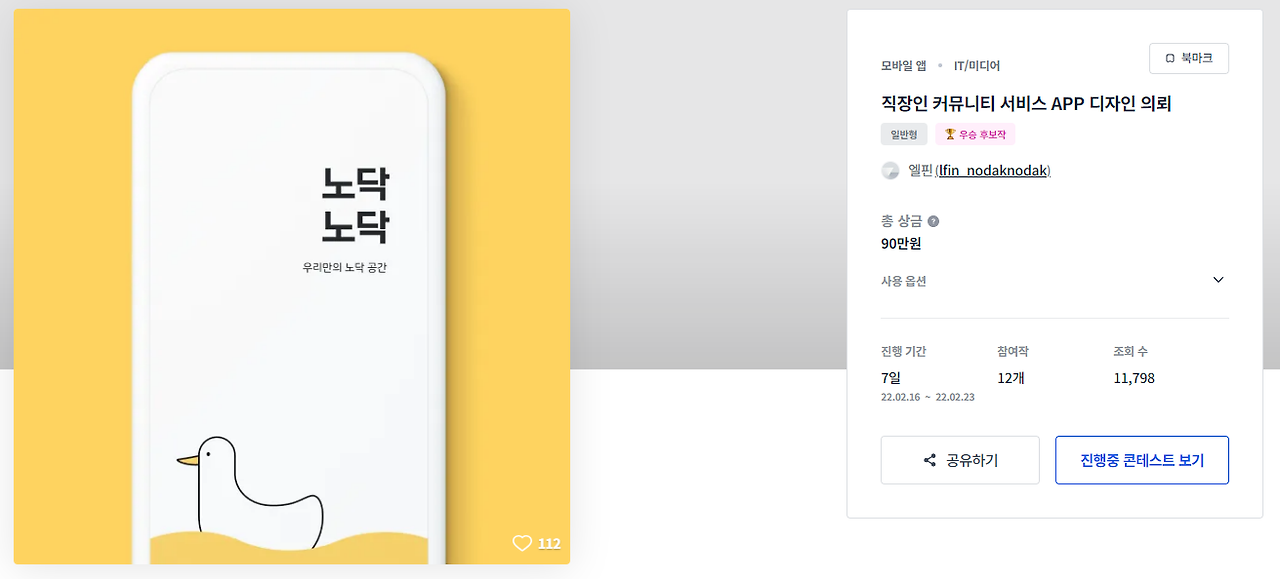1280x579 pixels.
Task: Click the 공유하기 button
Action: click(960, 460)
